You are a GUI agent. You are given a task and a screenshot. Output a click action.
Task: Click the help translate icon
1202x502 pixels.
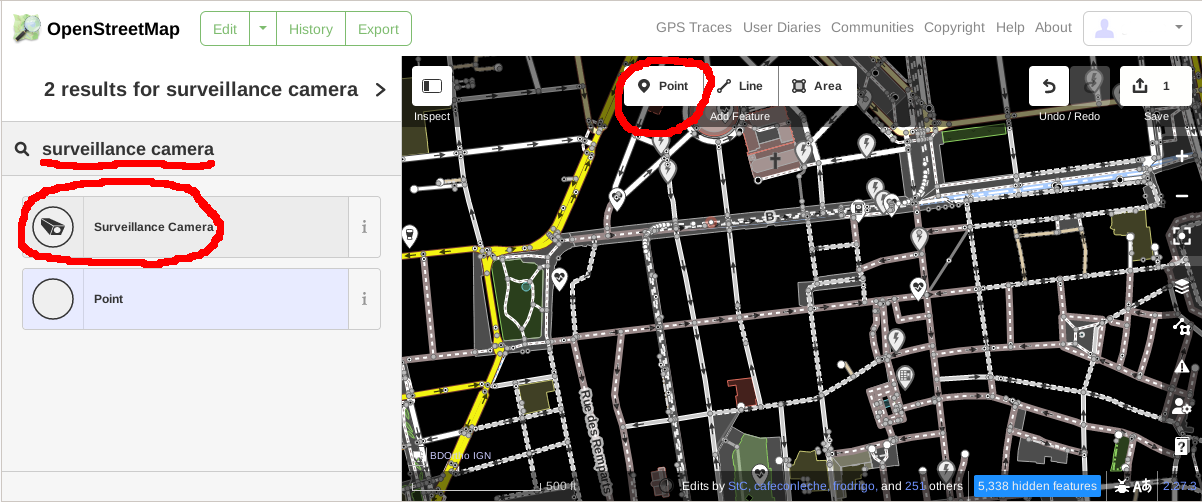pos(1142,486)
